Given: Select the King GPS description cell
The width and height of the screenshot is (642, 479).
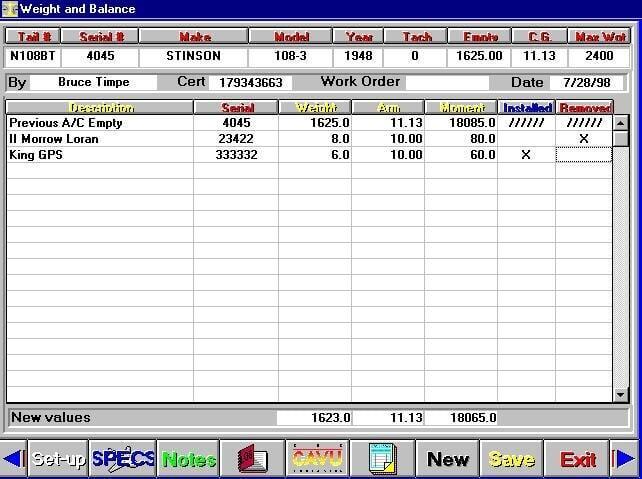Looking at the screenshot, I should tap(100, 155).
